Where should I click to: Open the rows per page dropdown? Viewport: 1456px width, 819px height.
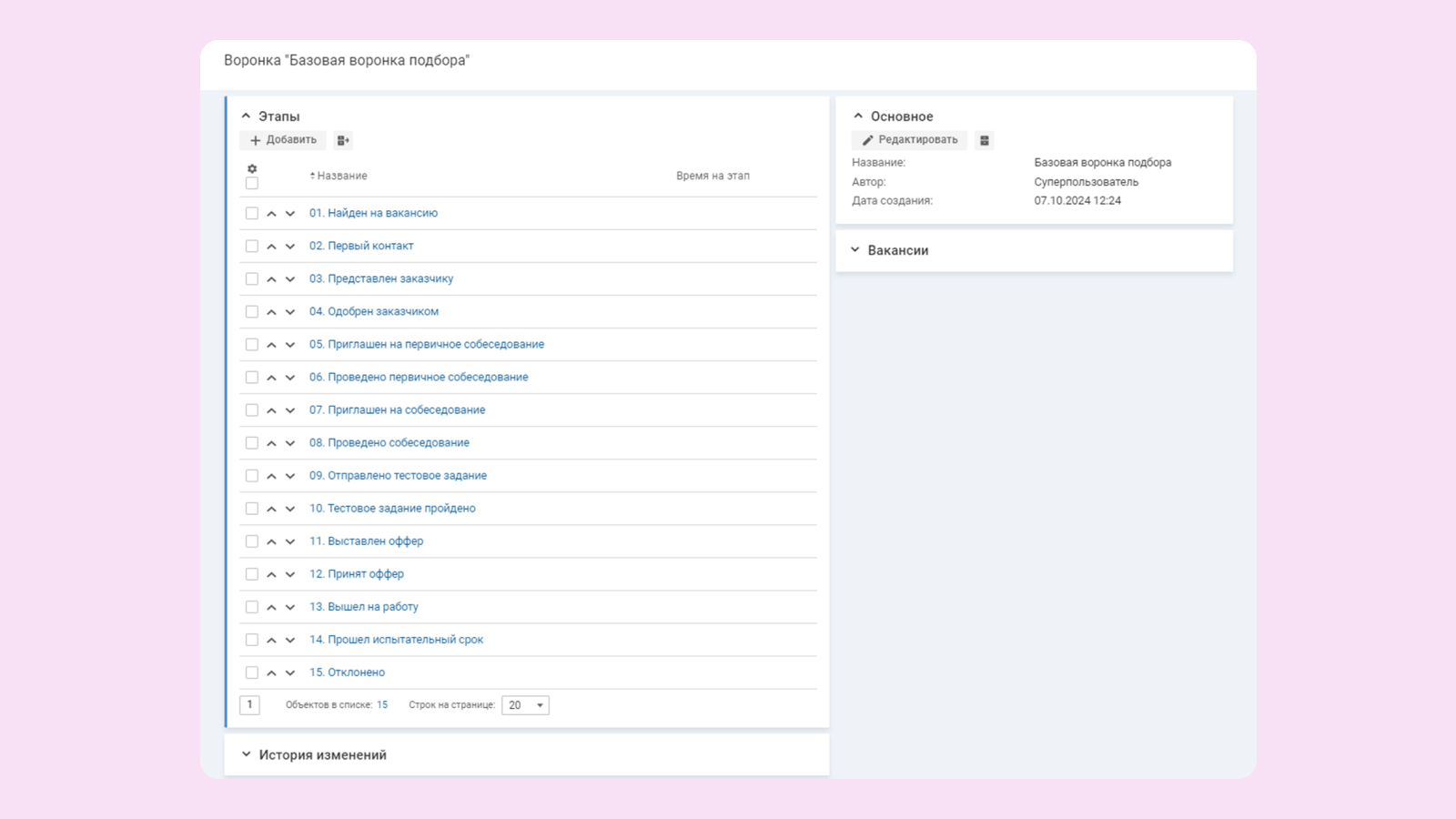[525, 705]
